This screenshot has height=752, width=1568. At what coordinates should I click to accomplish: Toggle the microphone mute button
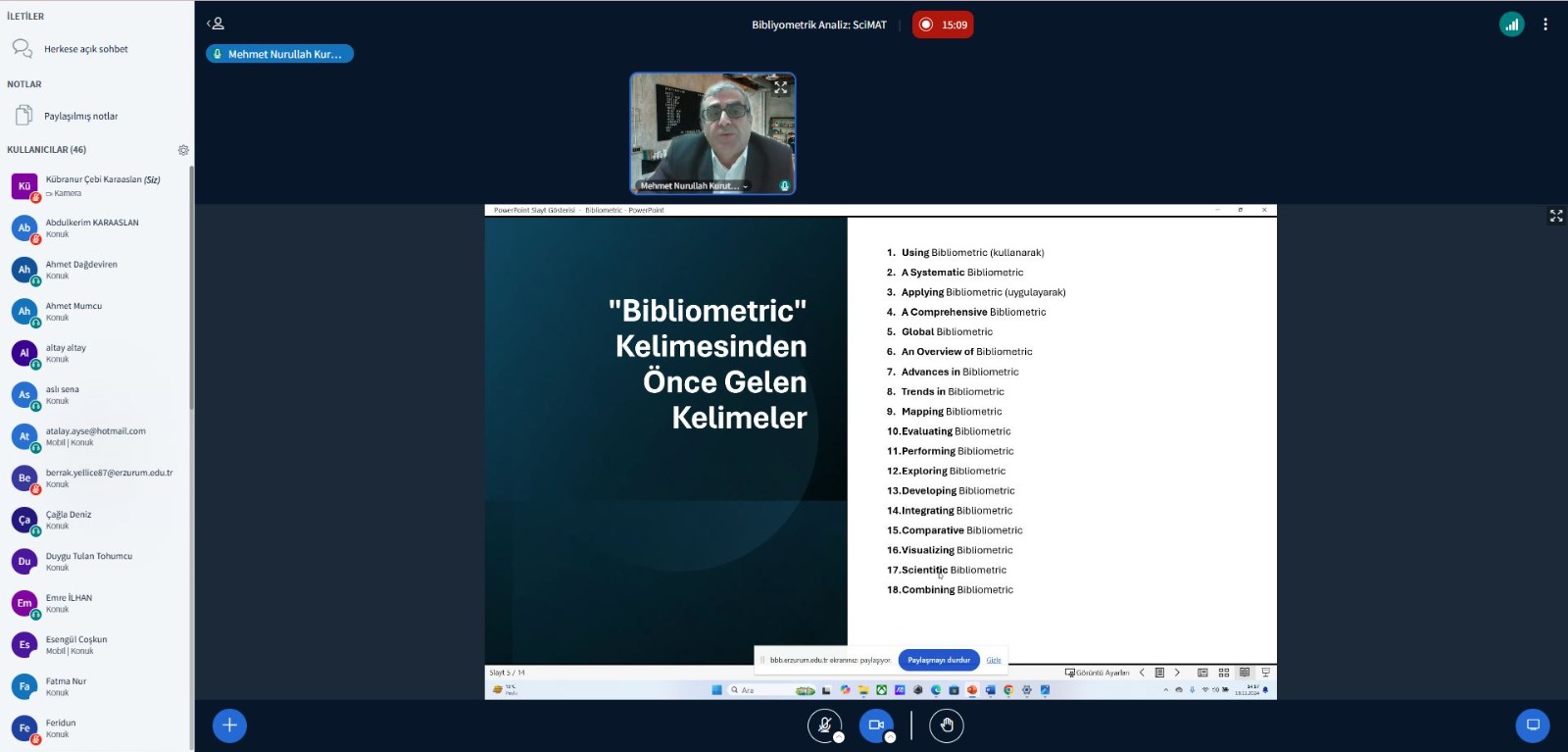pos(824,726)
